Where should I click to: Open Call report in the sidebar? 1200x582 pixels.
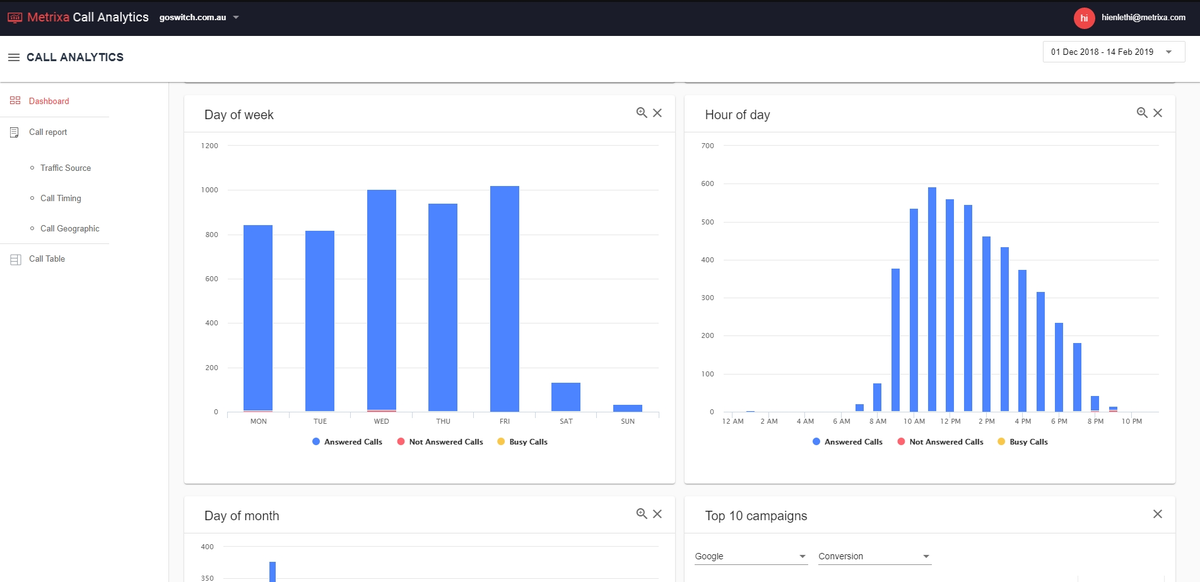click(x=48, y=132)
